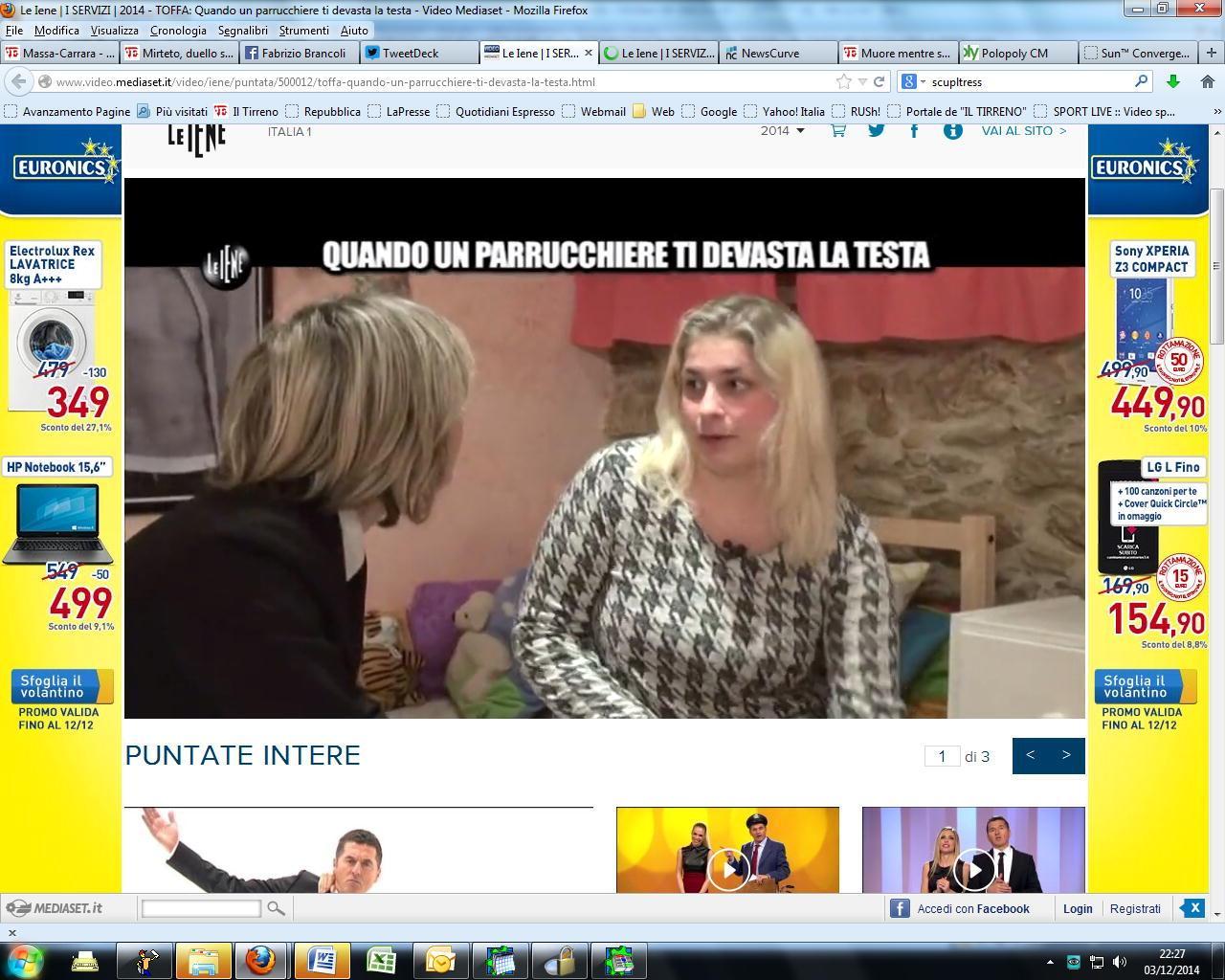Image resolution: width=1225 pixels, height=980 pixels.
Task: Launch Microsoft Word from the taskbar
Action: [323, 960]
